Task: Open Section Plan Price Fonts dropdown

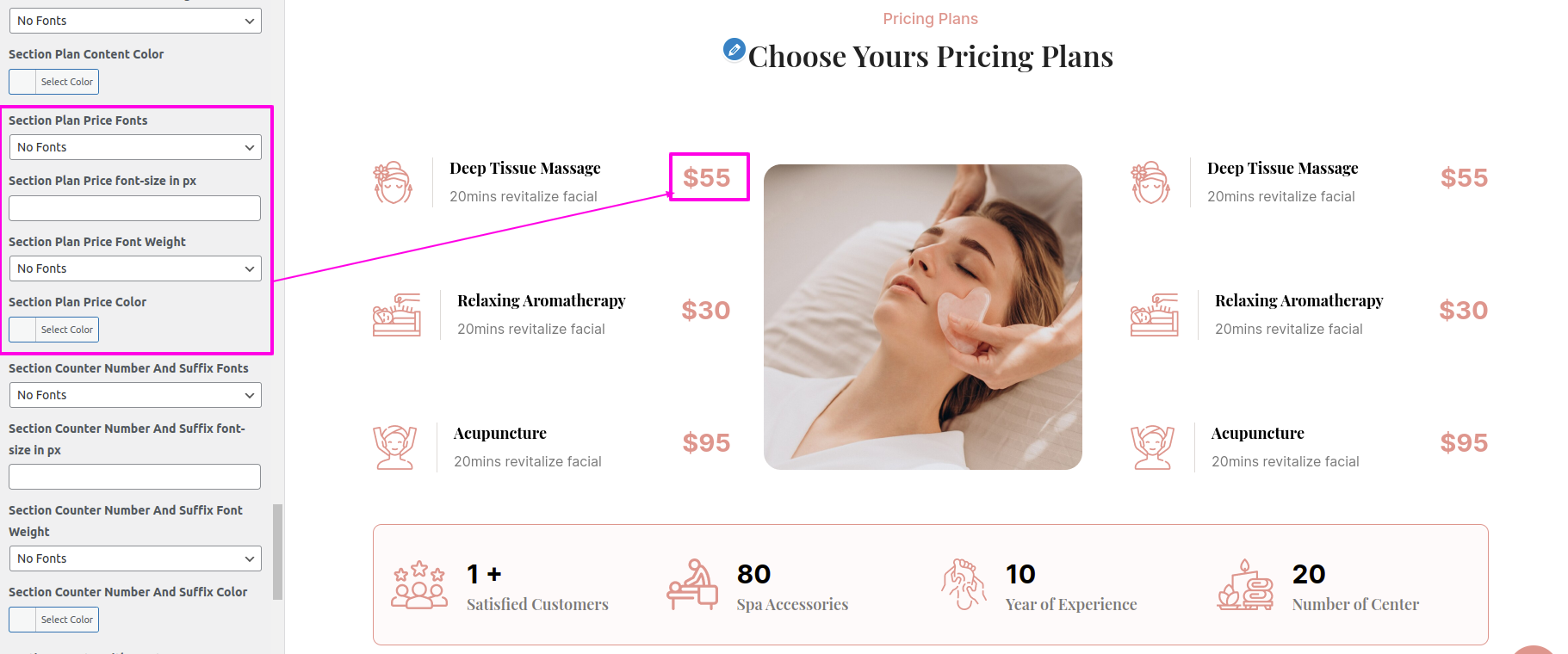Action: 135,147
